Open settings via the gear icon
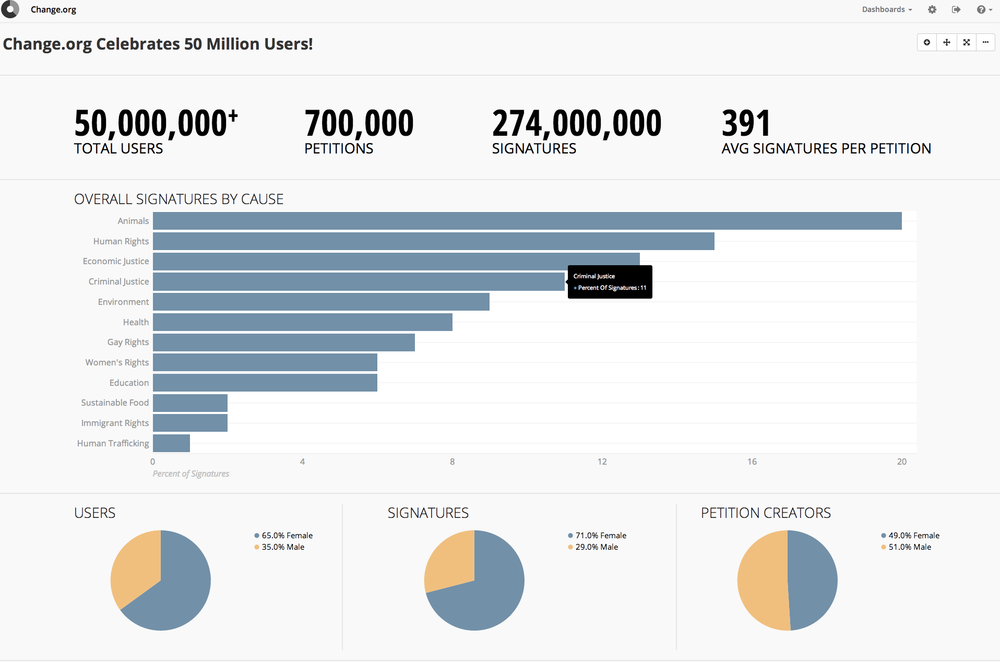1000x662 pixels. tap(932, 10)
